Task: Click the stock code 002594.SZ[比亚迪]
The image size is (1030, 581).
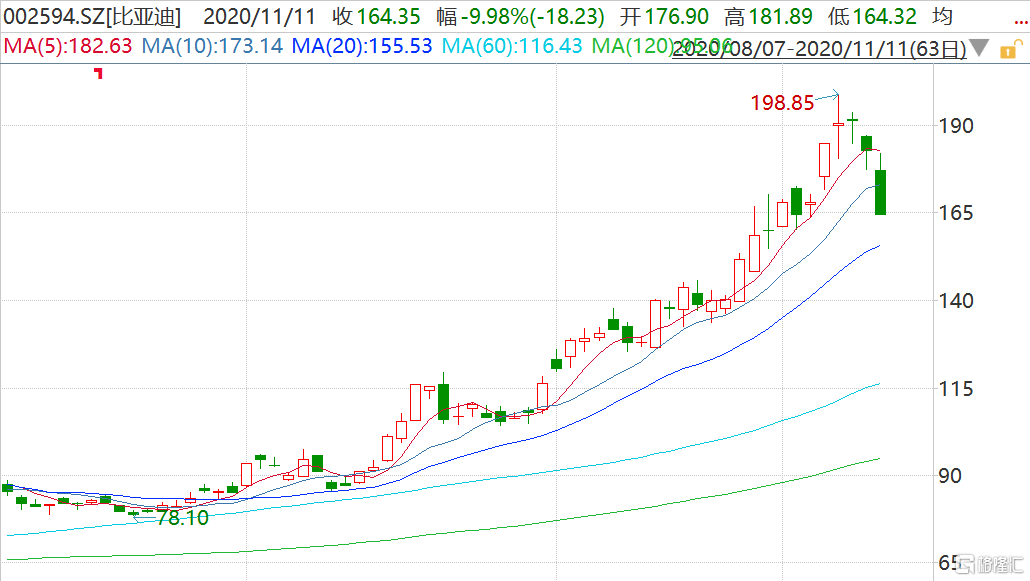Action: [x=92, y=16]
